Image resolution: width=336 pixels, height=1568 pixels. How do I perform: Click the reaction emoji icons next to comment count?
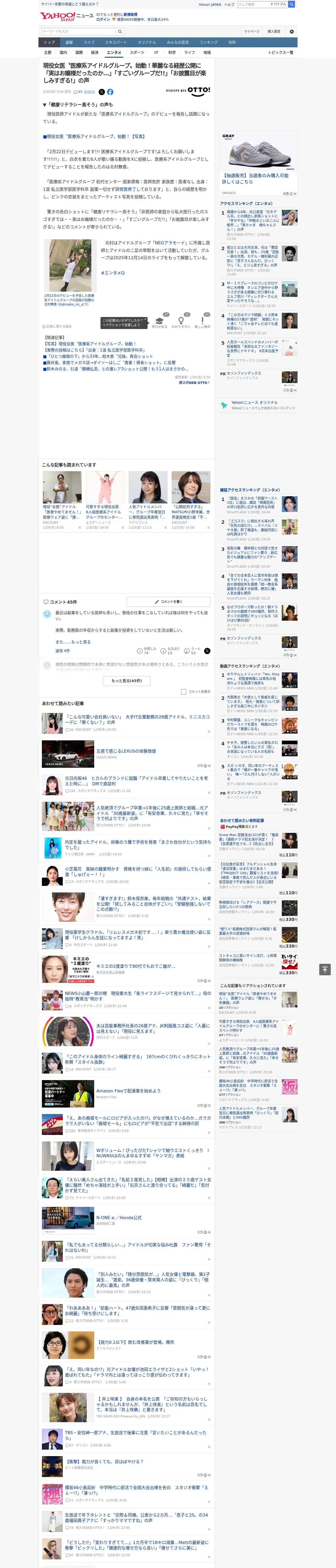coord(90,92)
